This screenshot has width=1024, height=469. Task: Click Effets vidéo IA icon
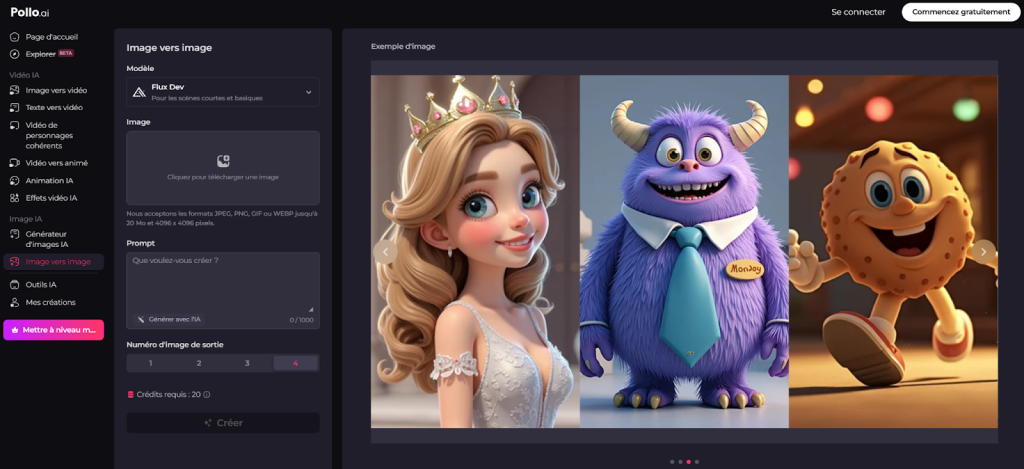pyautogui.click(x=14, y=198)
